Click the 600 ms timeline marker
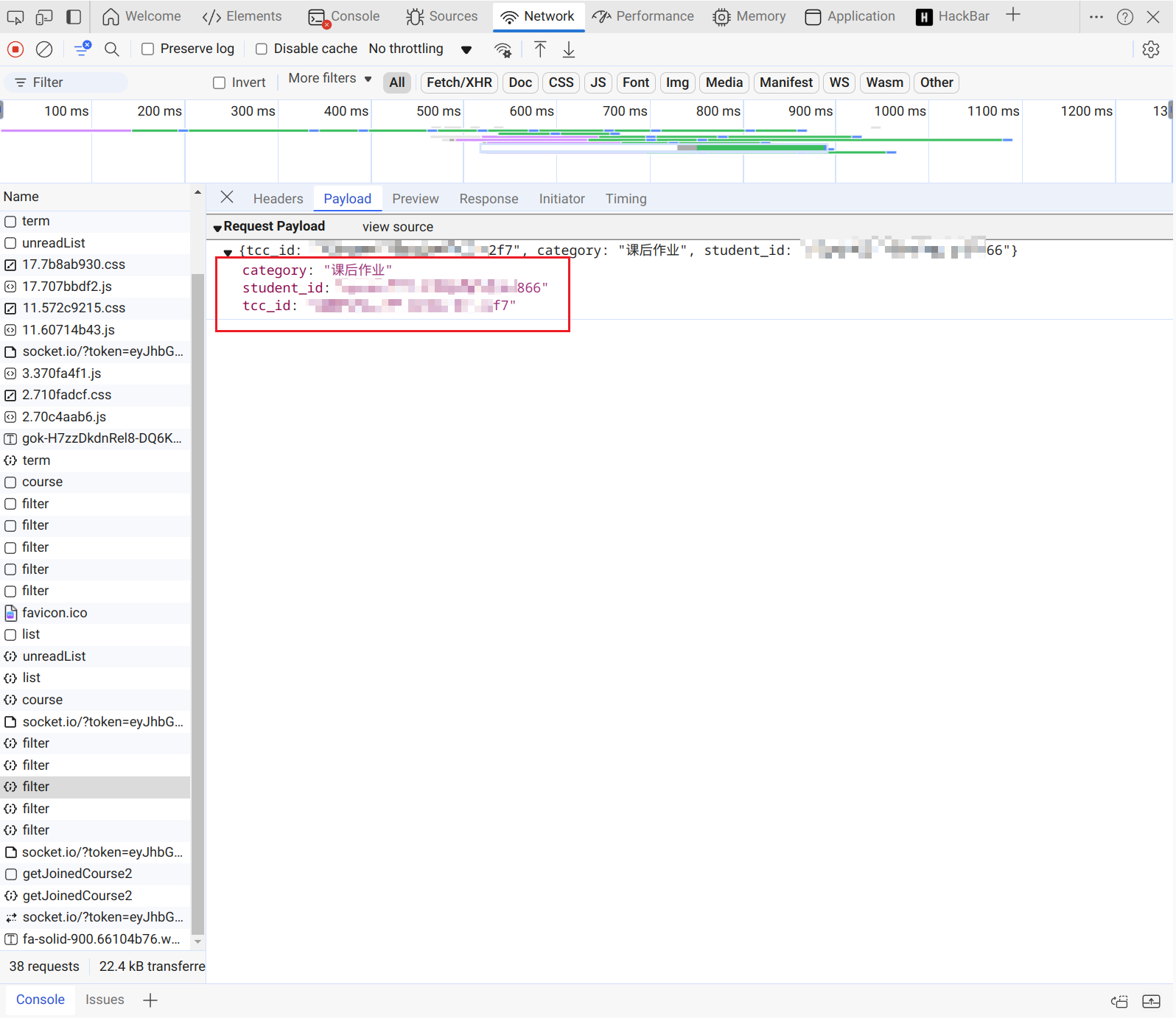This screenshot has height=1018, width=1176. click(x=531, y=110)
